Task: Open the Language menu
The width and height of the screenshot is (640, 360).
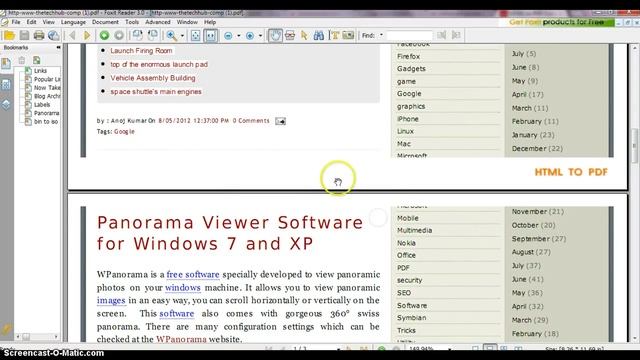Action: (x=73, y=22)
